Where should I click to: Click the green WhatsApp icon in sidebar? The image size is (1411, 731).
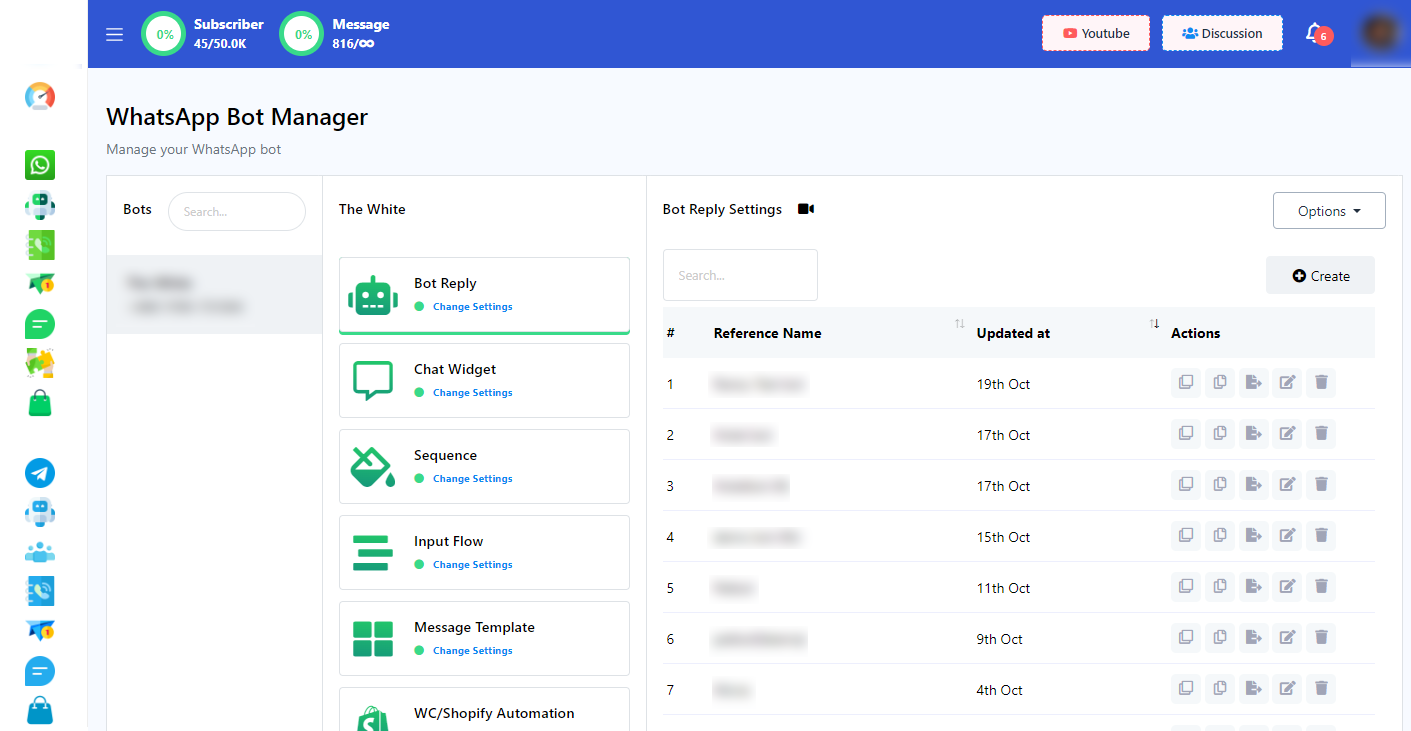40,165
